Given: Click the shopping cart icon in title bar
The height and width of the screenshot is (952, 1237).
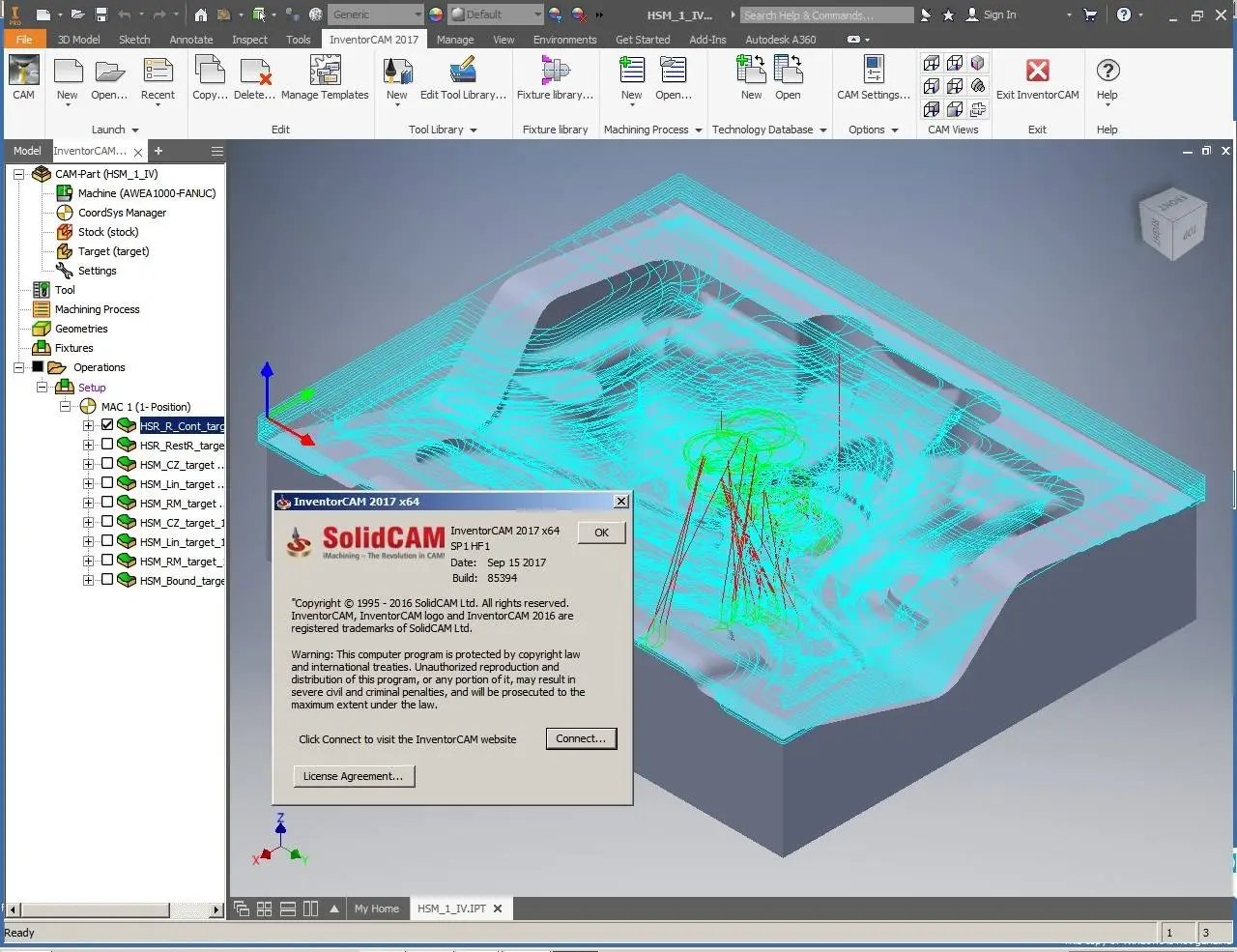Looking at the screenshot, I should pos(1091,14).
